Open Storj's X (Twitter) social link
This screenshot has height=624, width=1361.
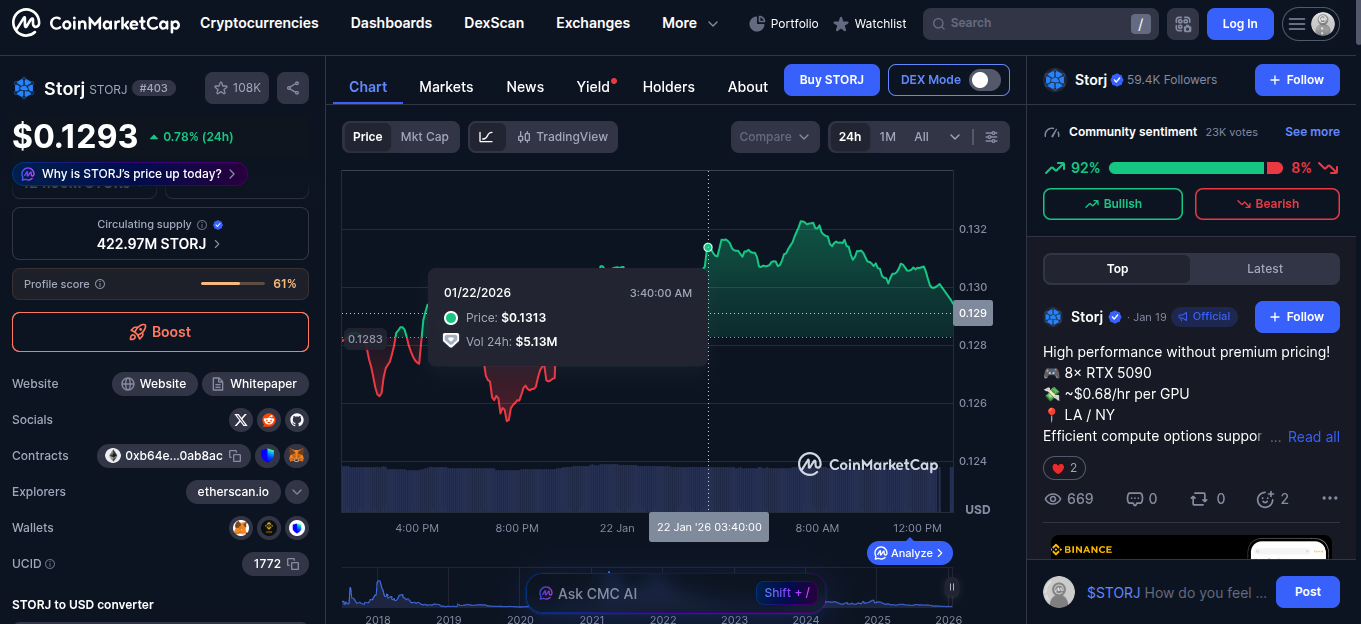click(240, 420)
